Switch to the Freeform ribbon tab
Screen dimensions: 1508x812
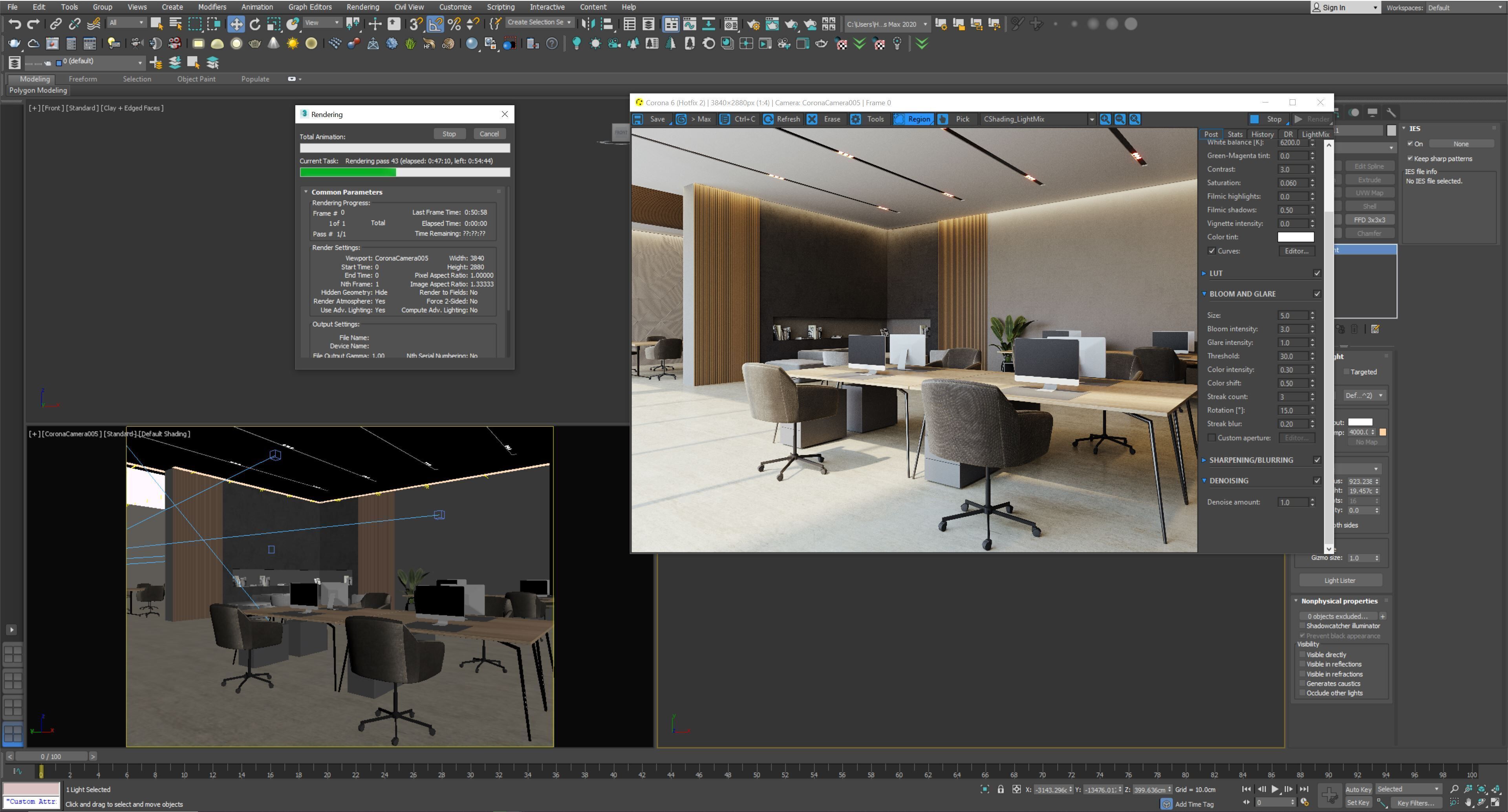(x=82, y=79)
